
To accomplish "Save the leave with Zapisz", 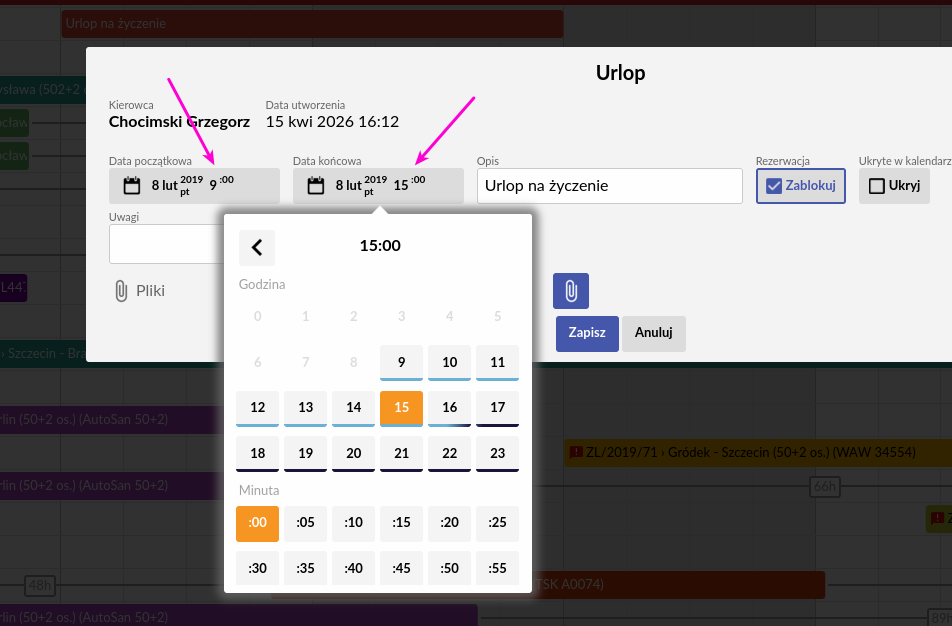I will point(587,333).
